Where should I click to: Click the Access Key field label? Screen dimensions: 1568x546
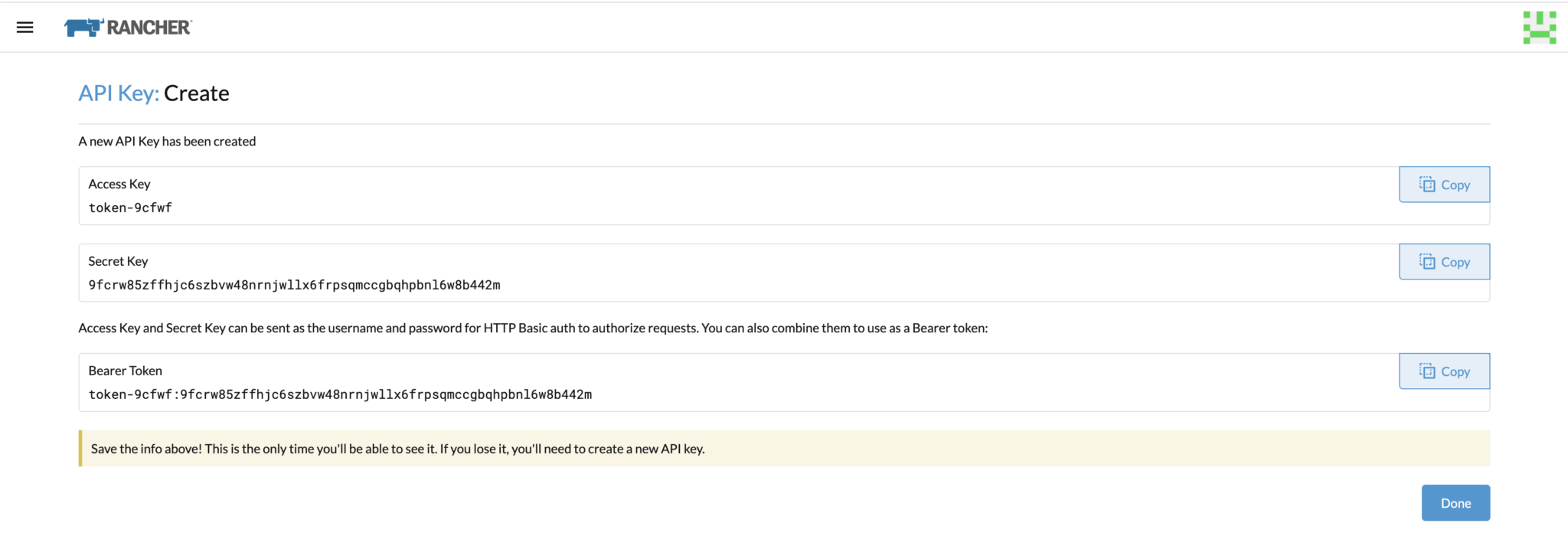pos(119,184)
